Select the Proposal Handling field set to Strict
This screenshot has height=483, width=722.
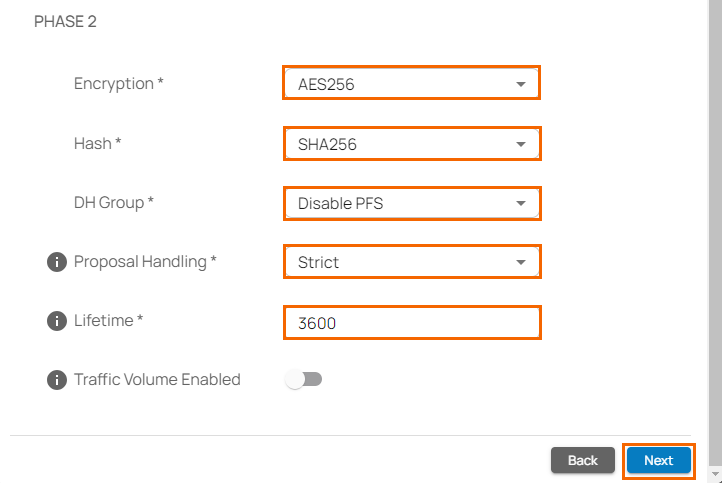[x=411, y=263]
